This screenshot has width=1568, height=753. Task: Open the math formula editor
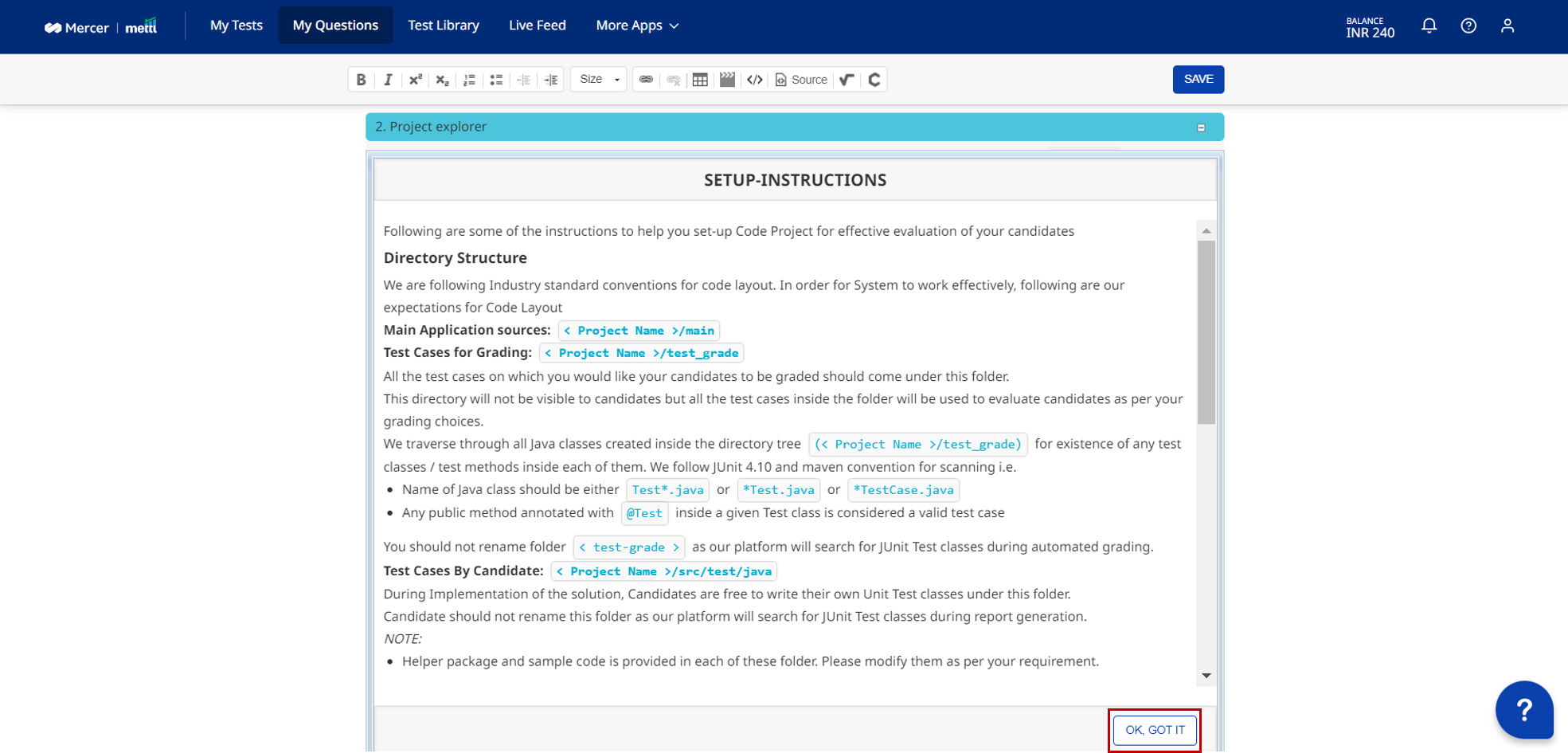click(847, 80)
